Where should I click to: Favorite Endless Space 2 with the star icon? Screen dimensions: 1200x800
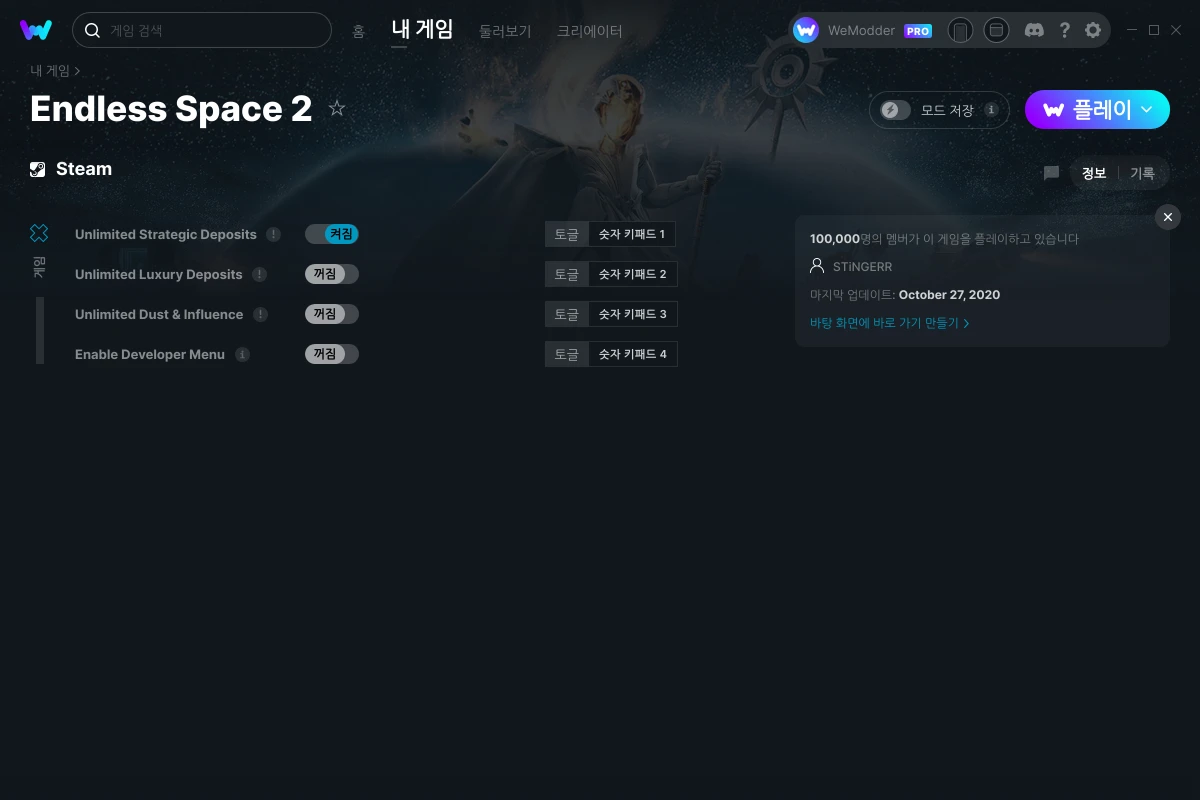tap(337, 108)
